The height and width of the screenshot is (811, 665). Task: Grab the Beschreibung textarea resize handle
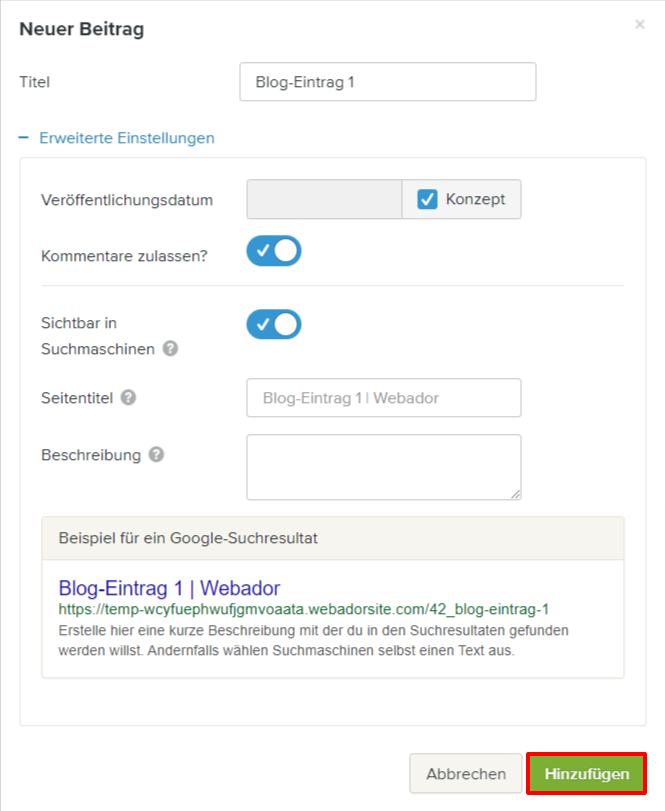516,493
